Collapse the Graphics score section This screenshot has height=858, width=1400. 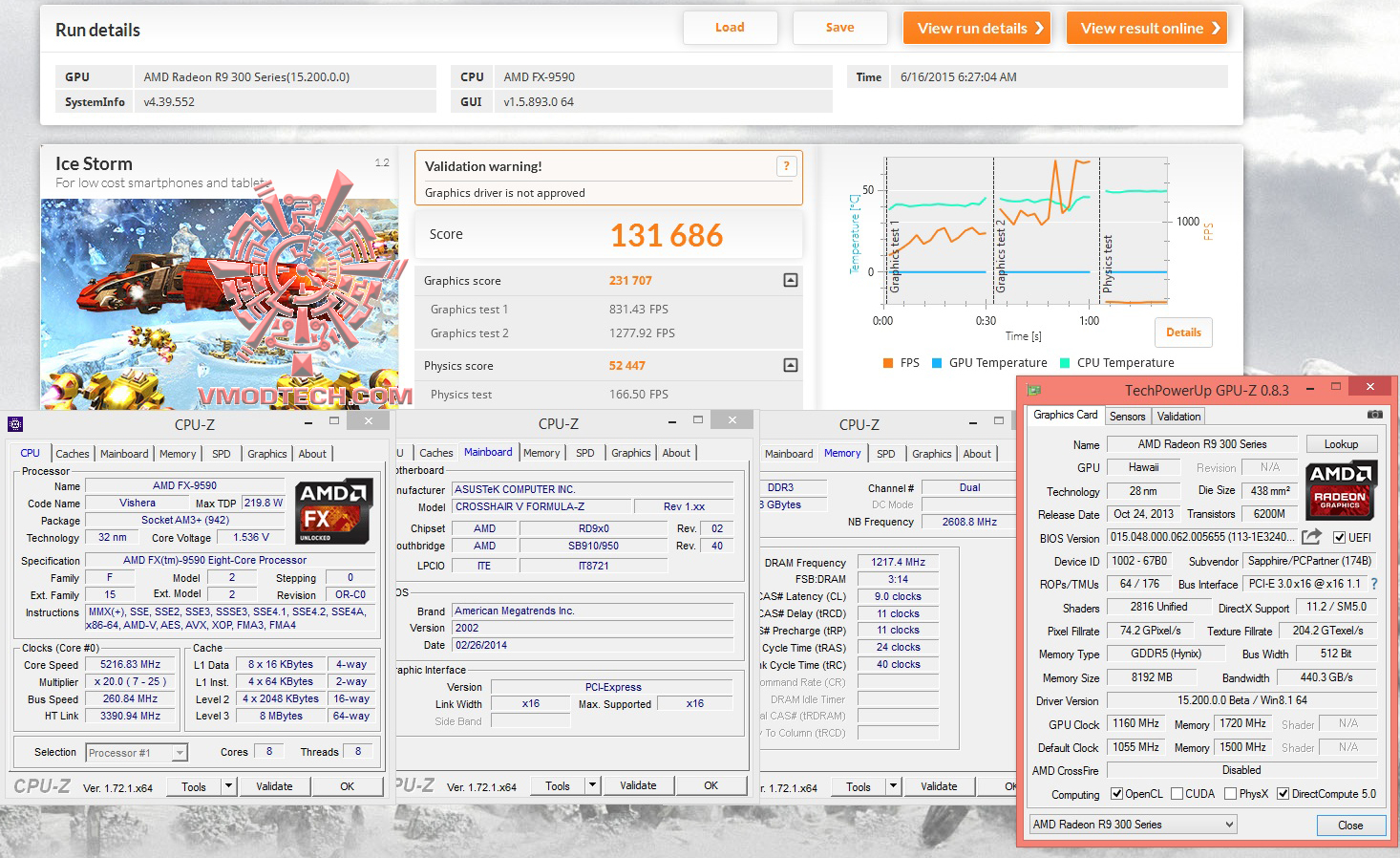coord(790,280)
